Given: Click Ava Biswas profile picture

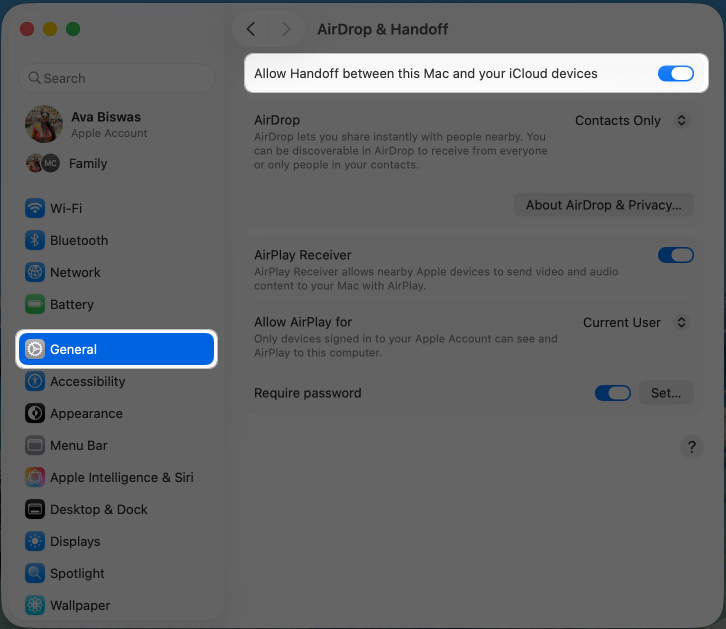Looking at the screenshot, I should point(44,124).
